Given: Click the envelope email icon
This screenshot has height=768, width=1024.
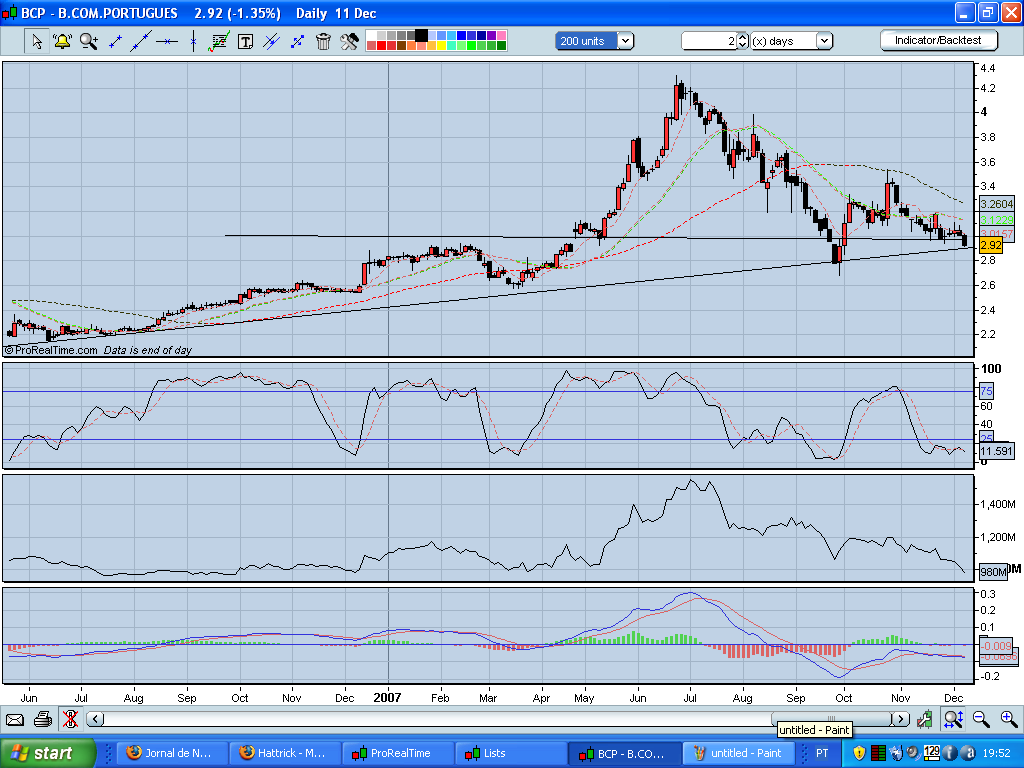Looking at the screenshot, I should (15, 718).
